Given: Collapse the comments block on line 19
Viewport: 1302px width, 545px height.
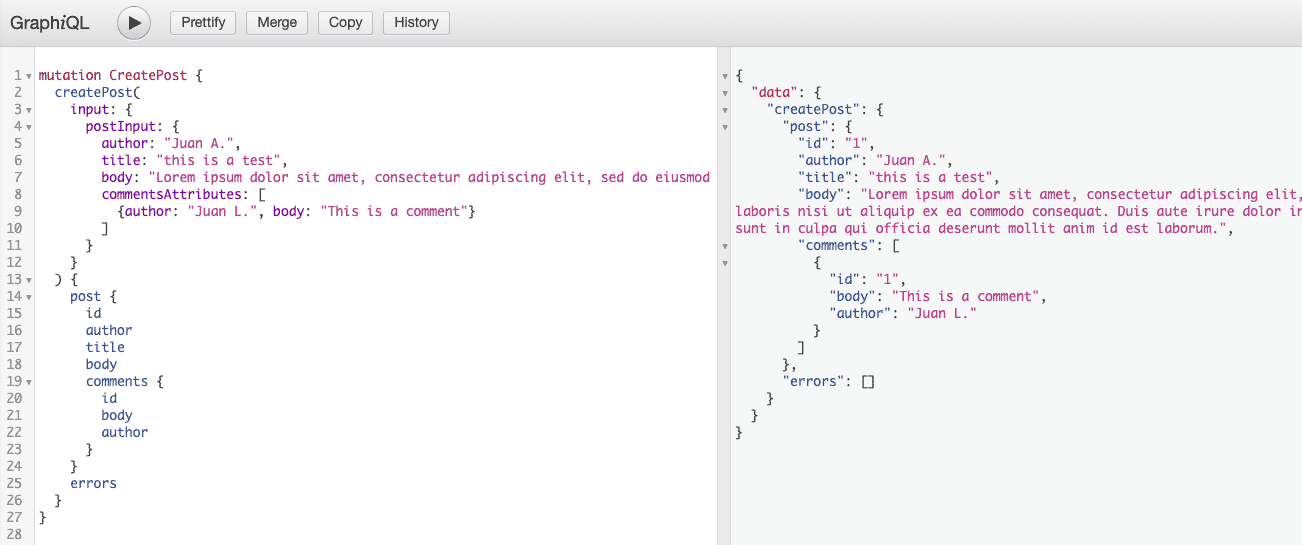Looking at the screenshot, I should (x=29, y=382).
